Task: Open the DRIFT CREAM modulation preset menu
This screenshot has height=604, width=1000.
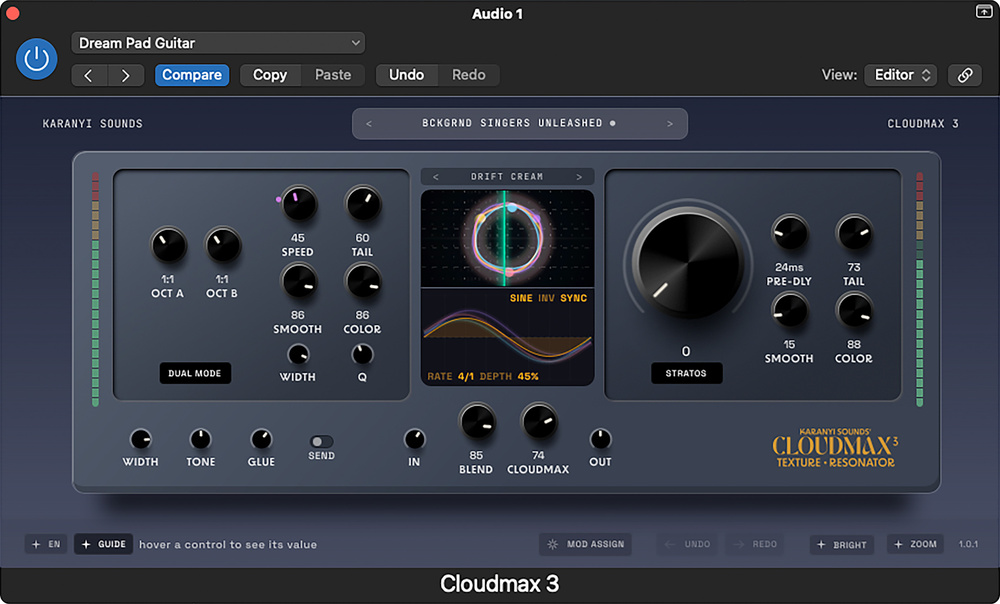Action: pos(507,177)
